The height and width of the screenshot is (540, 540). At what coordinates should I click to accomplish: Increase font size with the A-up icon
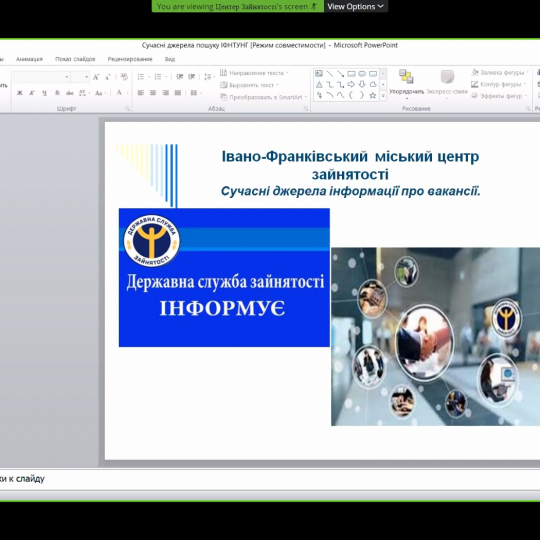click(96, 77)
